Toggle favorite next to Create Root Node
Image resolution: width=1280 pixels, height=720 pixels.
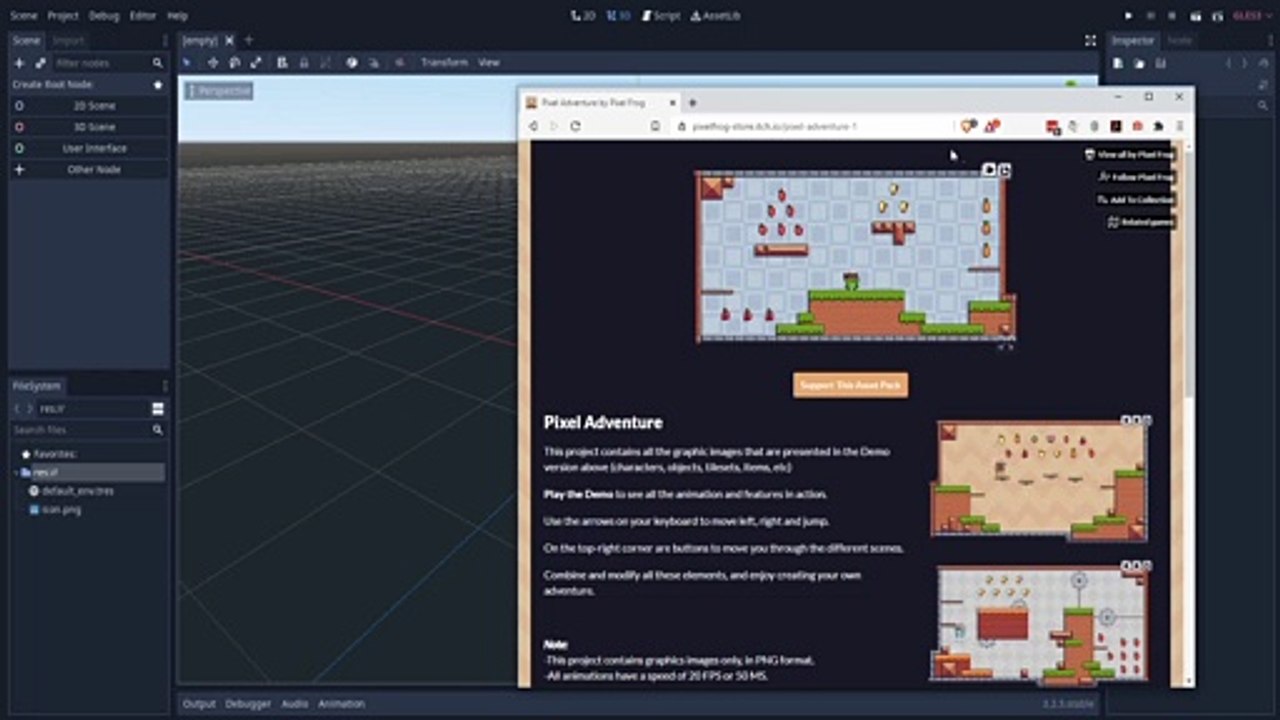157,85
